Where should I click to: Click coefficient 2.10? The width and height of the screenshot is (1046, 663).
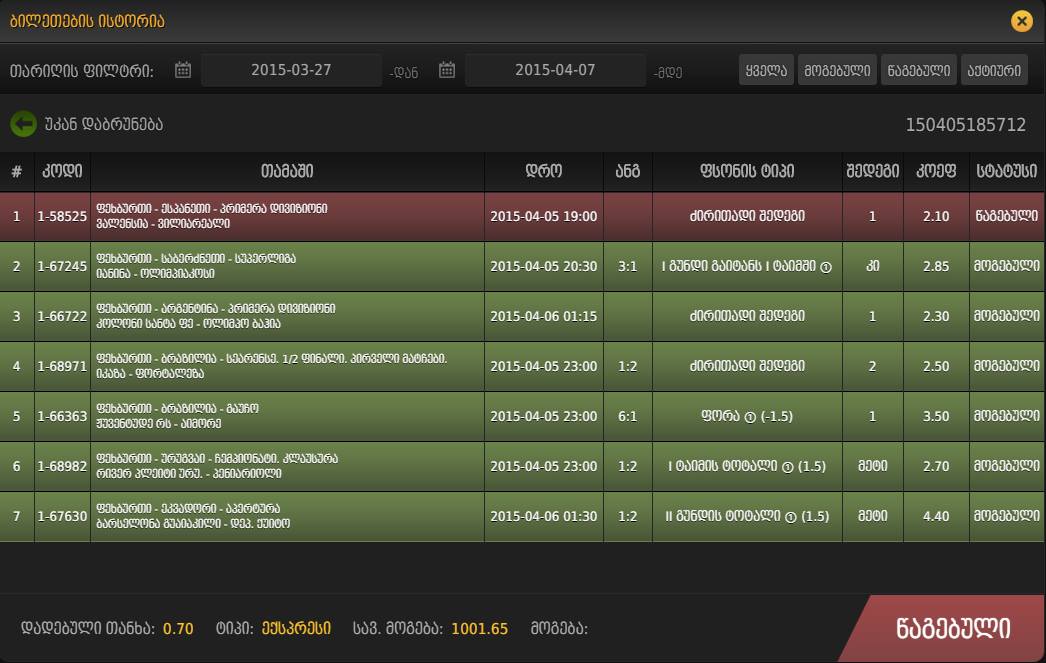(936, 216)
